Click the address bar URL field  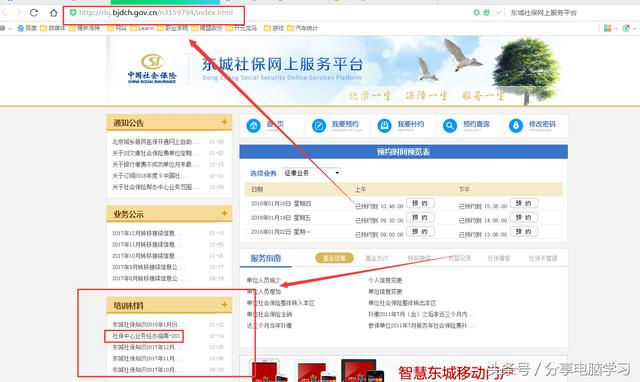click(x=156, y=13)
